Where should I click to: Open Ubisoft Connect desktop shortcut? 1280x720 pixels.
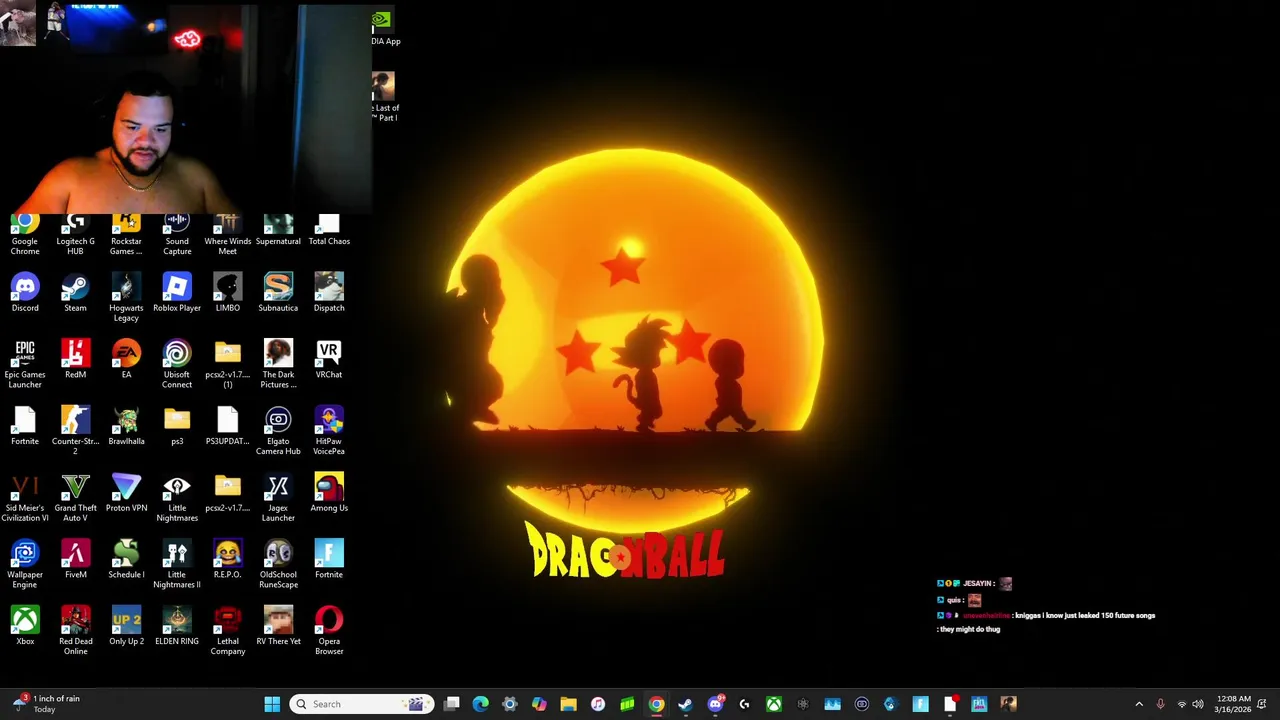click(177, 364)
